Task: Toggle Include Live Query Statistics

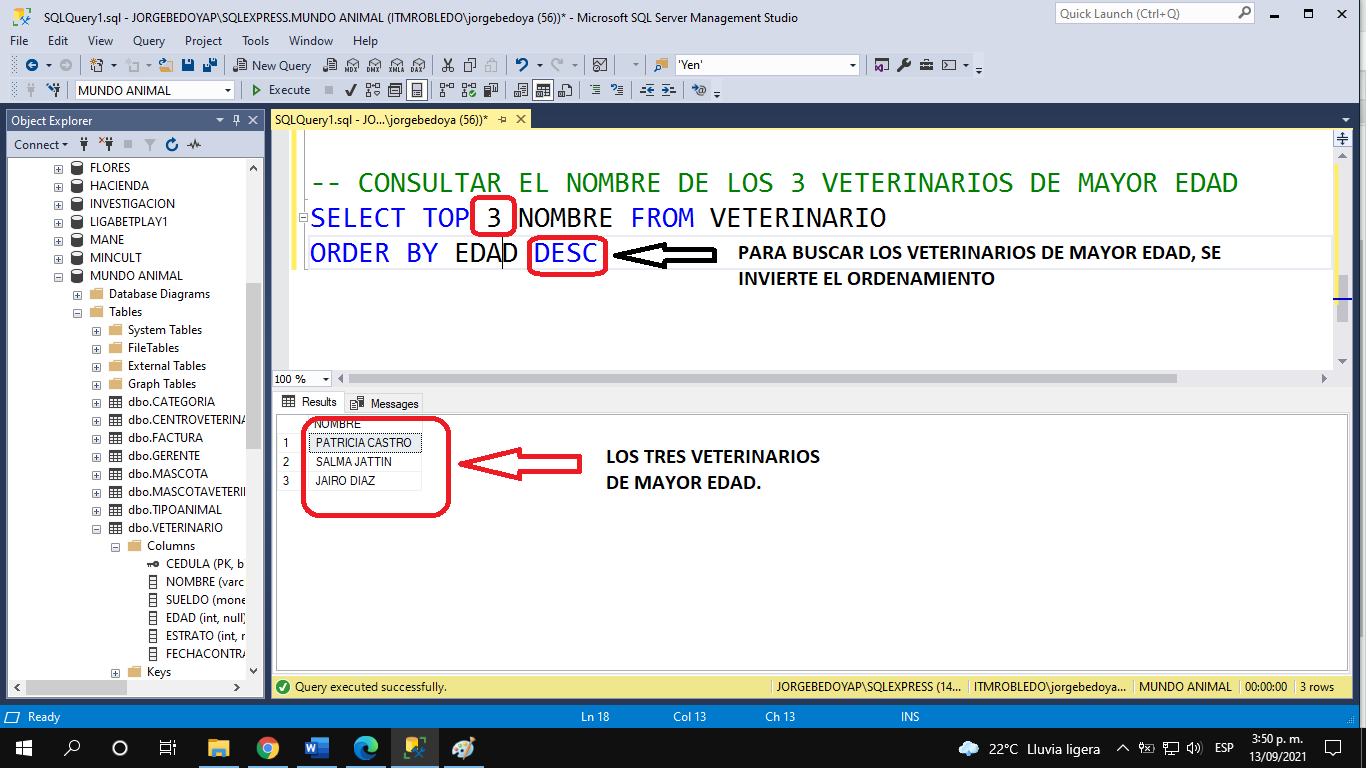Action: pyautogui.click(x=469, y=90)
